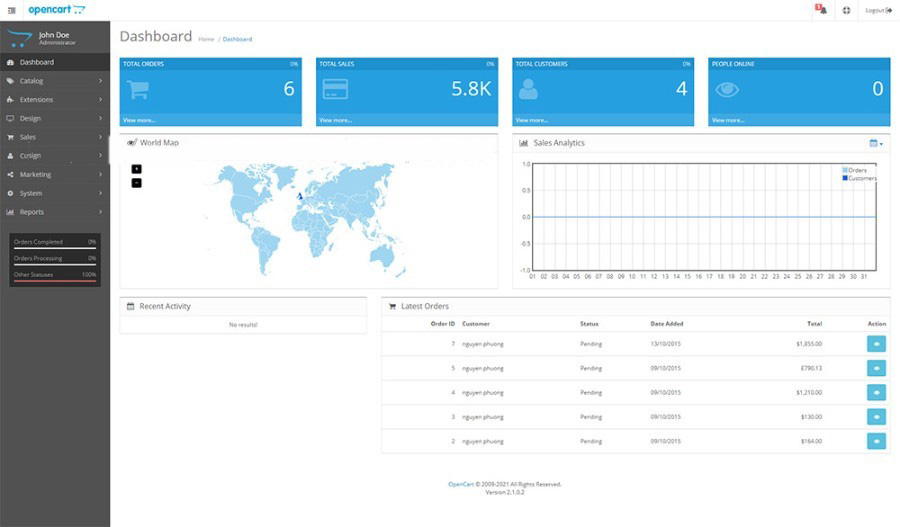Click the Other Statuses progress bar
900x527 pixels.
click(55, 281)
